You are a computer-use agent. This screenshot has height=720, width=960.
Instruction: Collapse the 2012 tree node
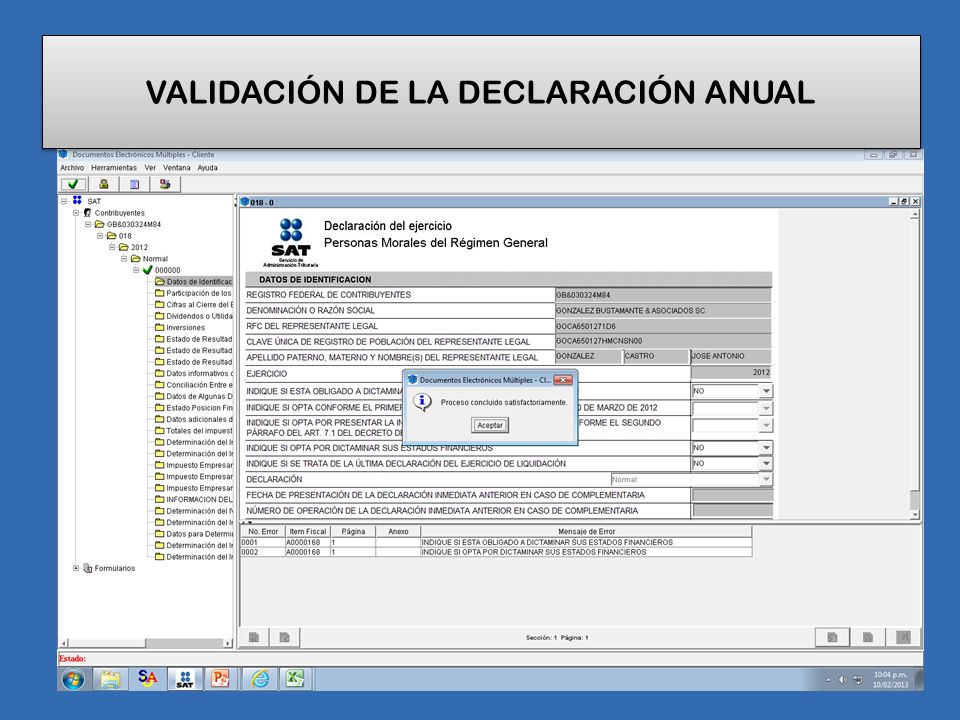tap(112, 247)
